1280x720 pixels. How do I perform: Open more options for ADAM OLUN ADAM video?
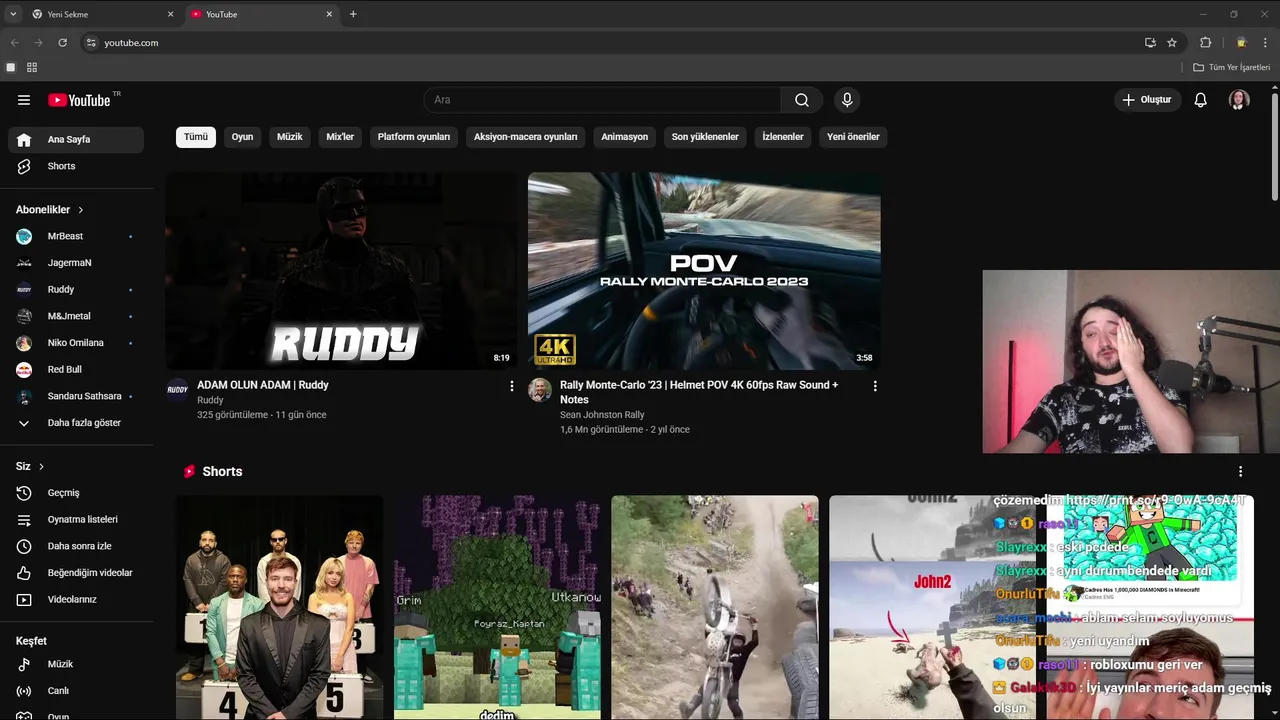[x=512, y=386]
